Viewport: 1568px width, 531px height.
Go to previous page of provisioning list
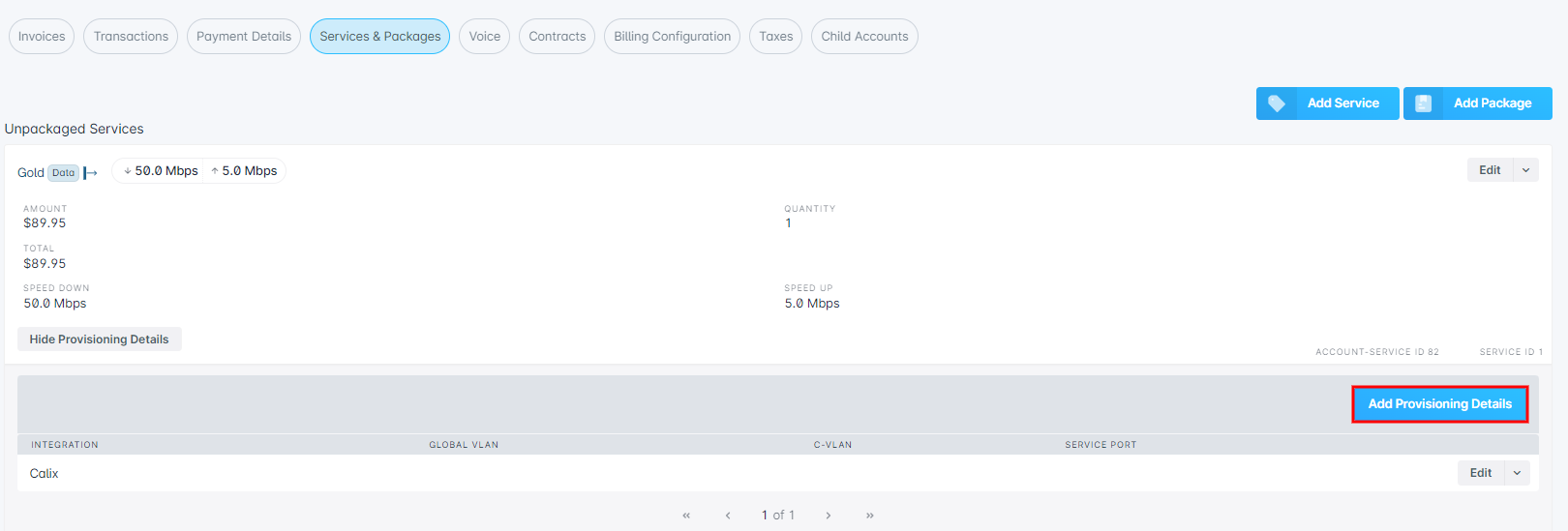pos(728,516)
